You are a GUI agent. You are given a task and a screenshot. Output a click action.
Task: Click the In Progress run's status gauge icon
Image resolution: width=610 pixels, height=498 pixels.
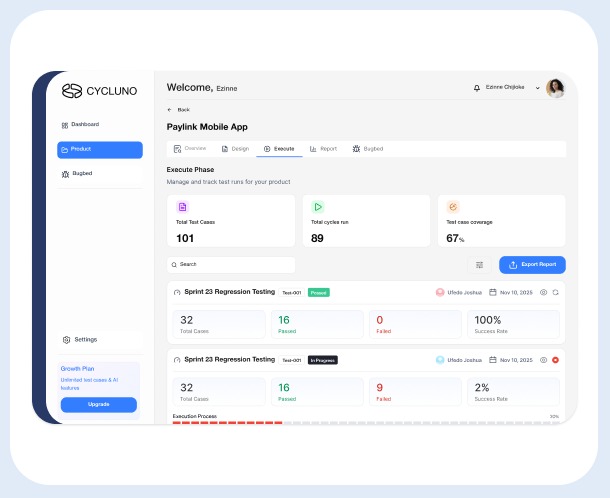pyautogui.click(x=177, y=360)
